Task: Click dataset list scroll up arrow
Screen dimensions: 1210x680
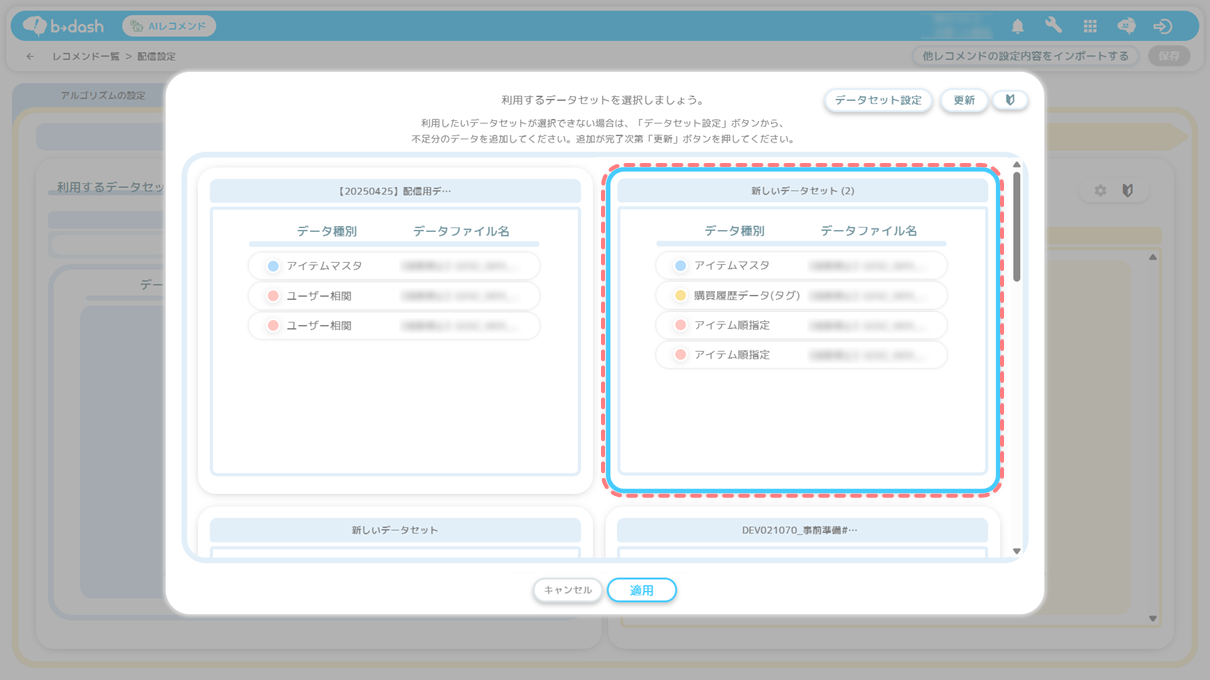Action: 1017,165
